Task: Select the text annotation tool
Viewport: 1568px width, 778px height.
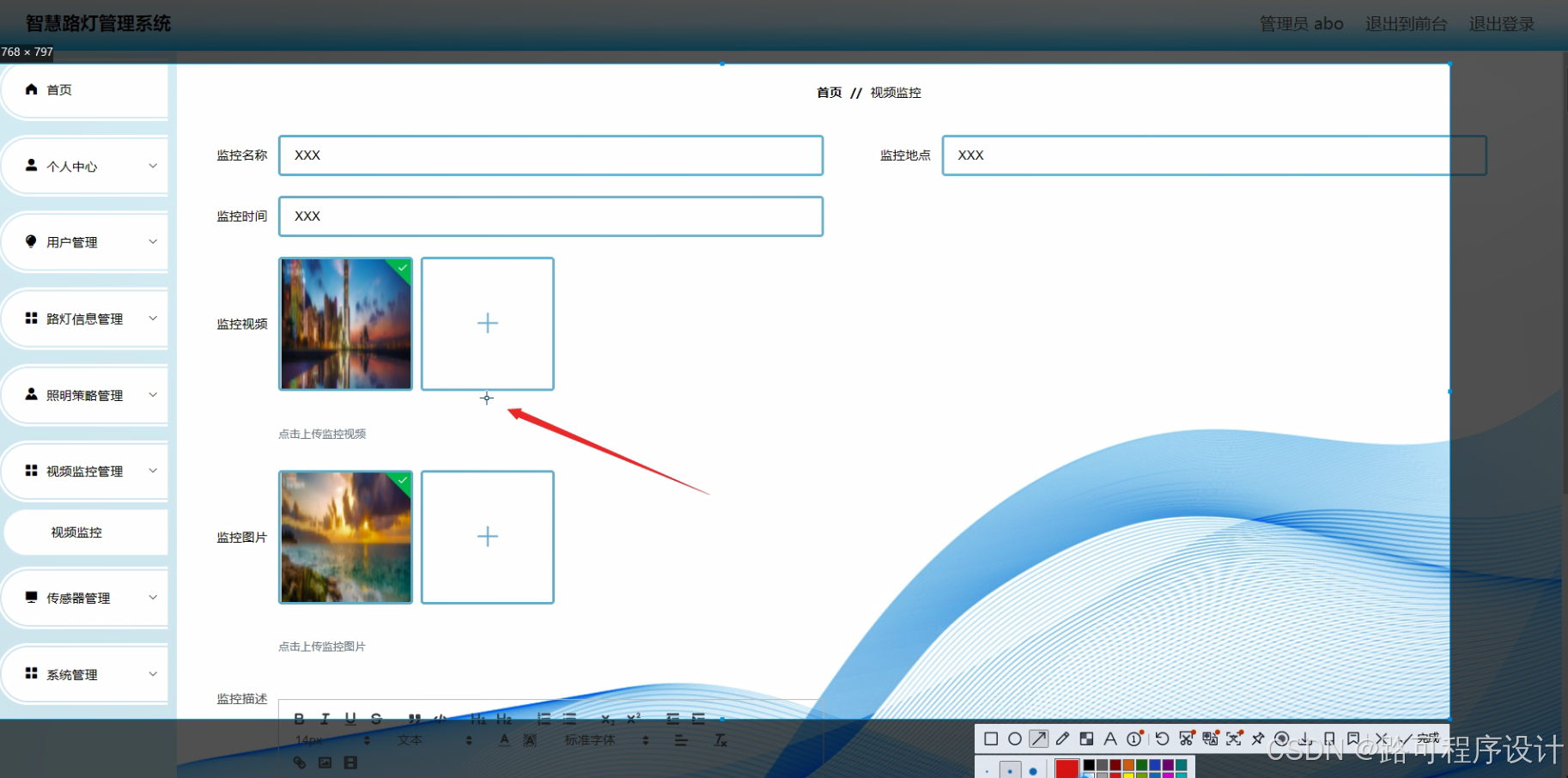Action: 1110,738
